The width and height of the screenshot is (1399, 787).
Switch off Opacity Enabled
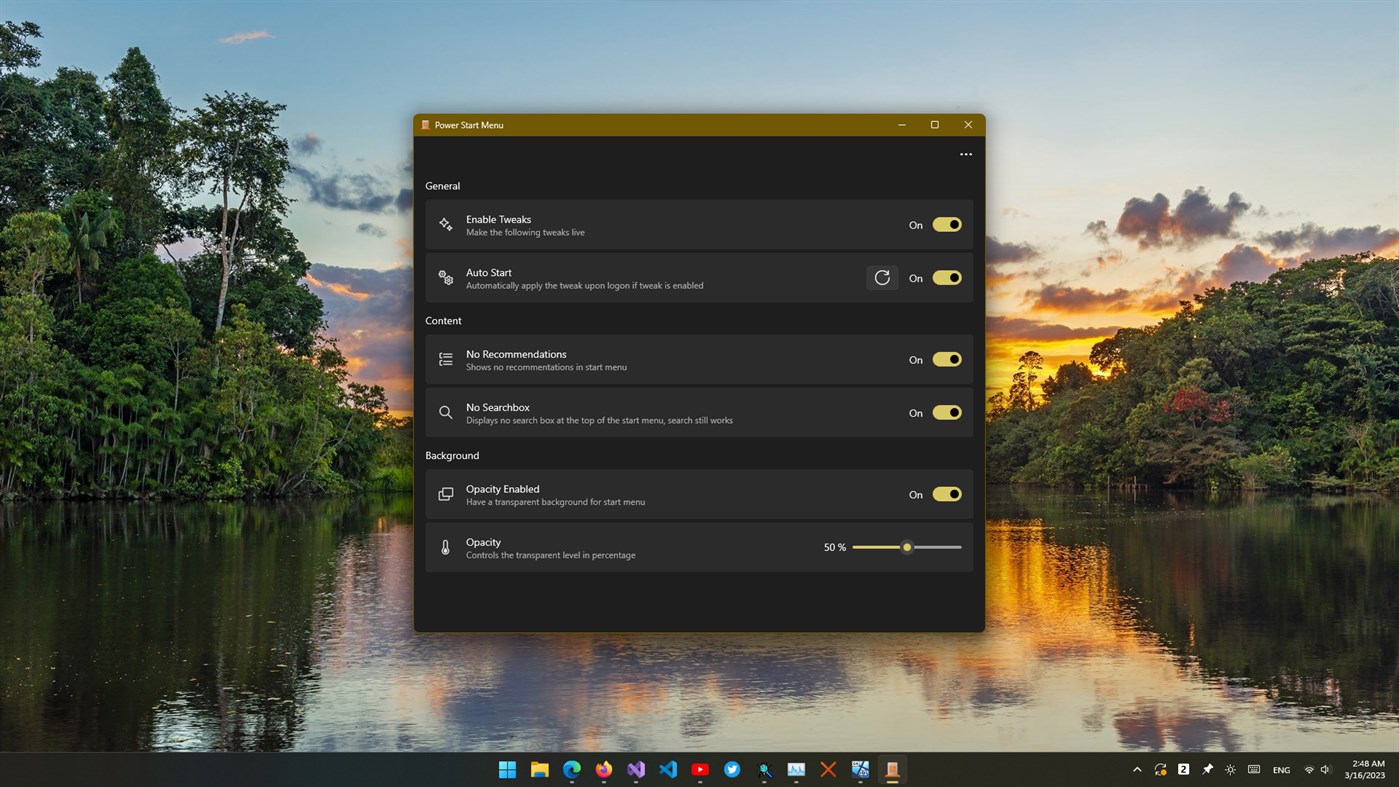coord(946,493)
